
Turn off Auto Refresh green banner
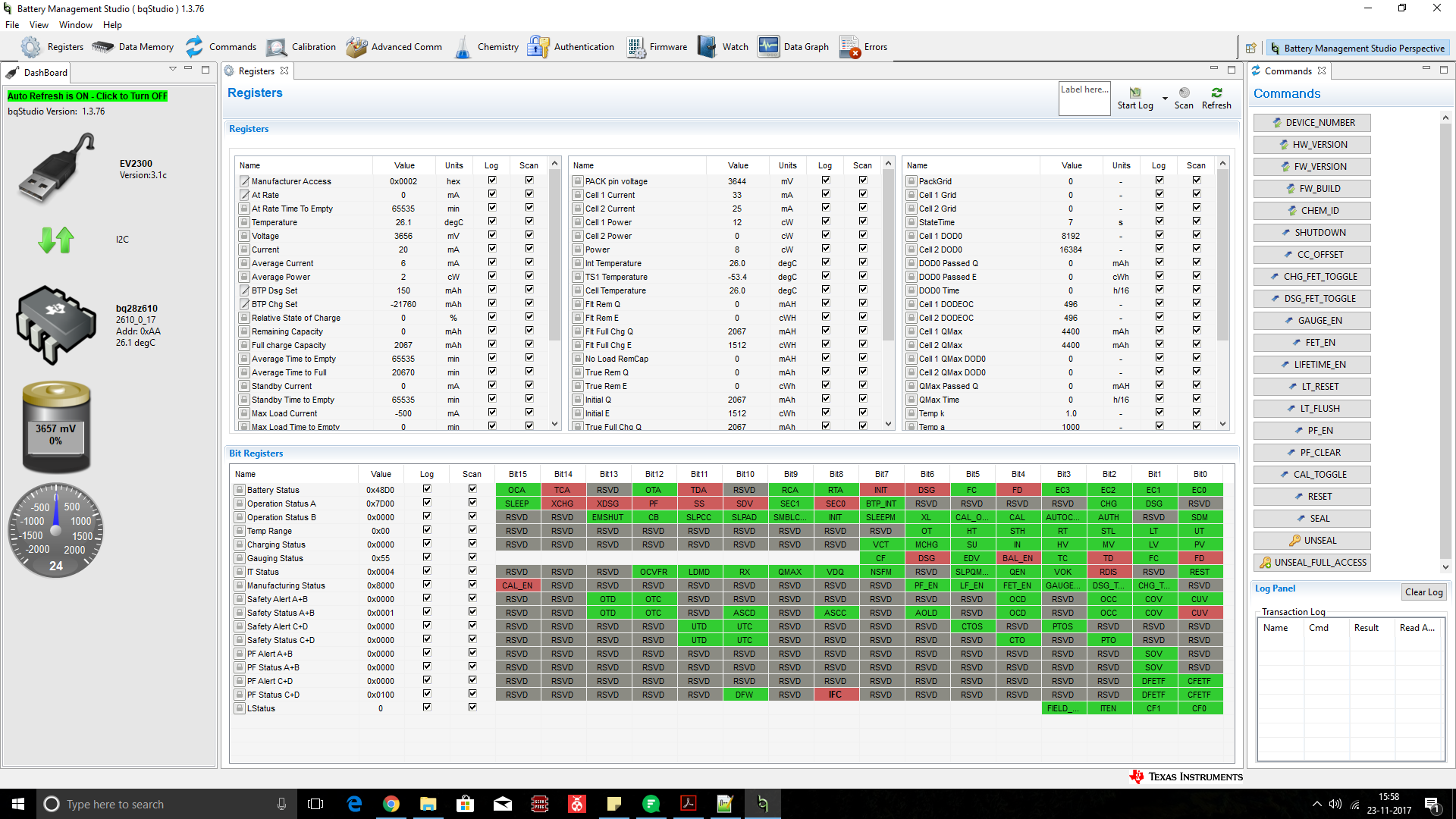(87, 96)
